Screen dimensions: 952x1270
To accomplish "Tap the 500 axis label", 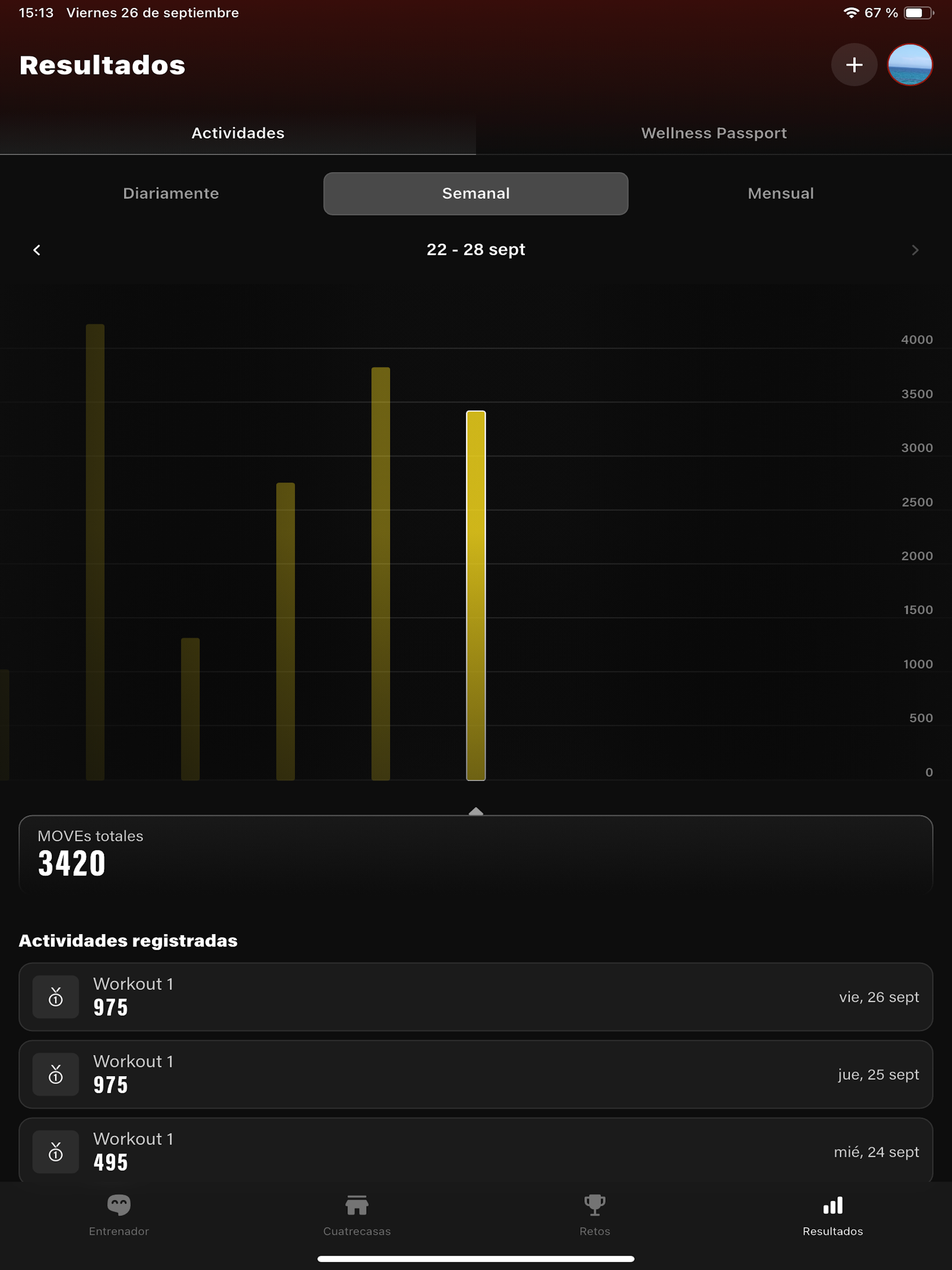I will click(921, 718).
